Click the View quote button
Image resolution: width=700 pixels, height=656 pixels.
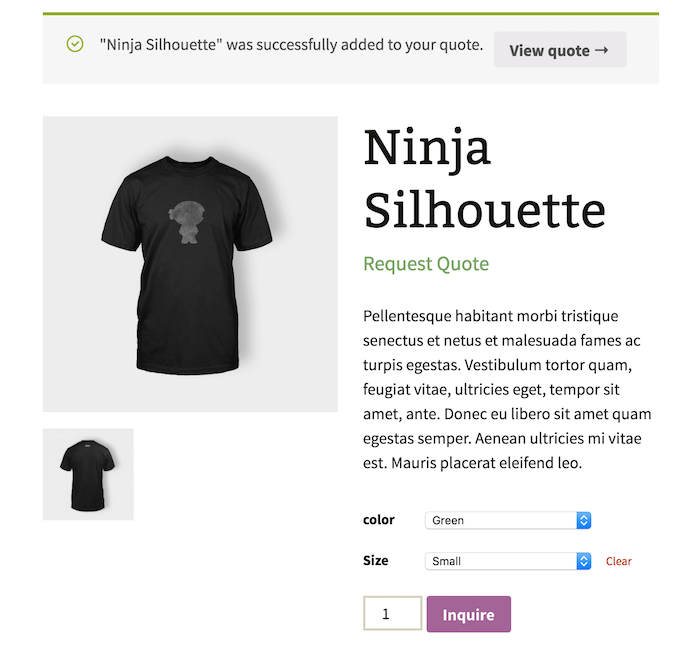coord(560,50)
